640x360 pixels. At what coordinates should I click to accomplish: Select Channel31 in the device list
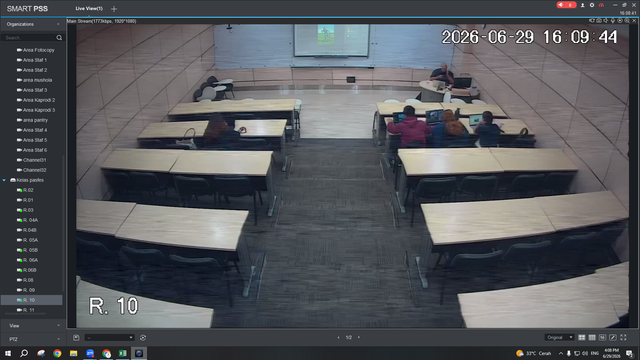coord(31,160)
